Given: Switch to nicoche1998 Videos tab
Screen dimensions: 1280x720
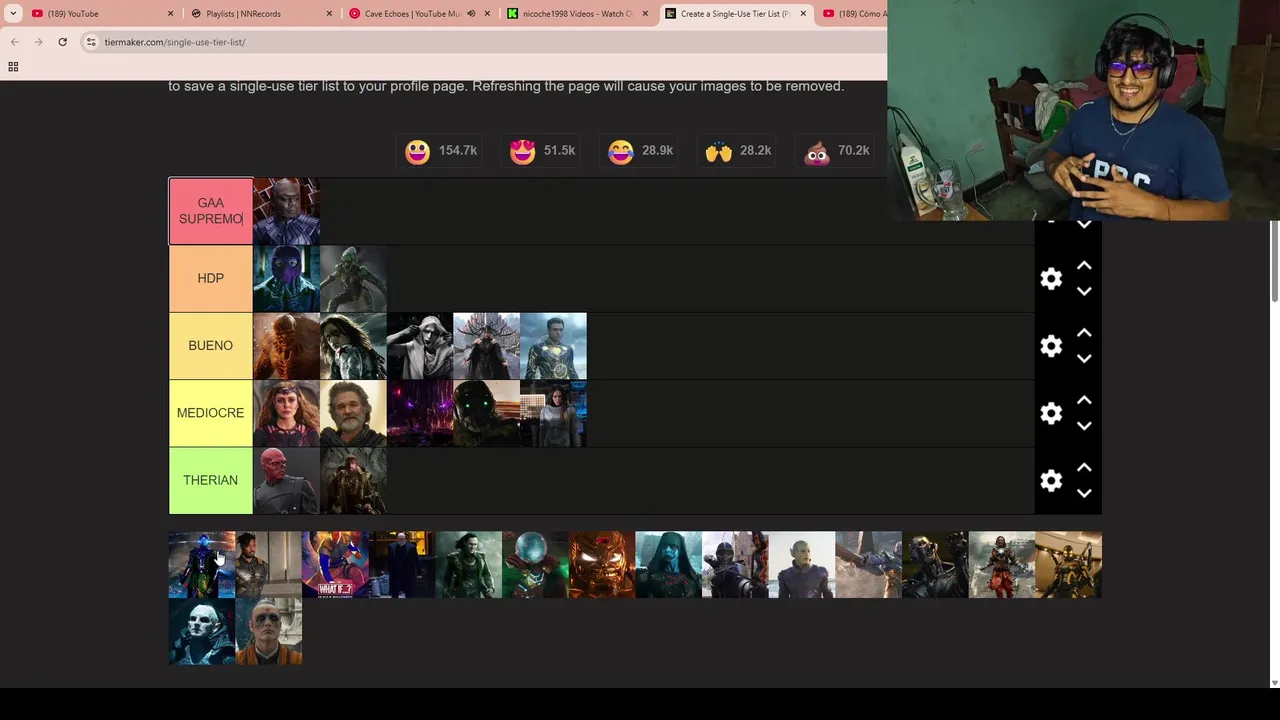Looking at the screenshot, I should click(x=579, y=14).
